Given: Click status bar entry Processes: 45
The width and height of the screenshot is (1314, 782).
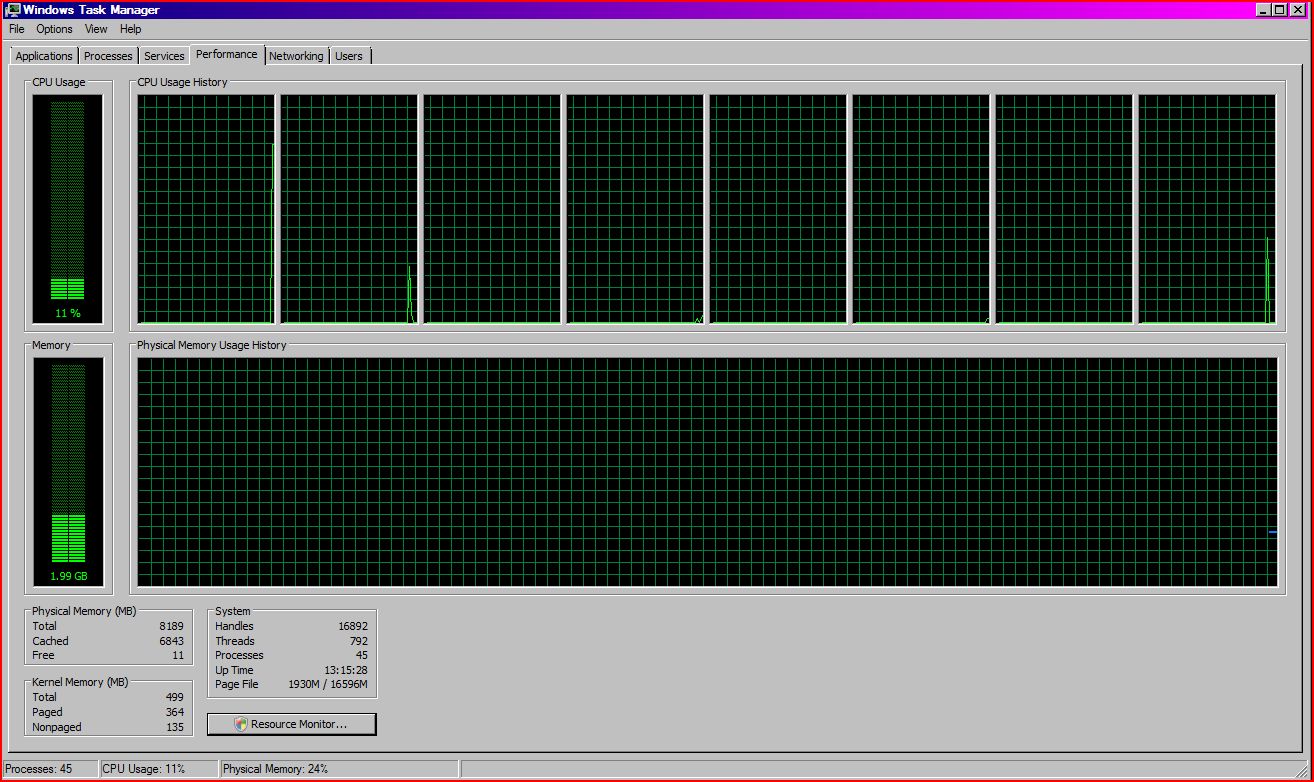Looking at the screenshot, I should (x=50, y=769).
